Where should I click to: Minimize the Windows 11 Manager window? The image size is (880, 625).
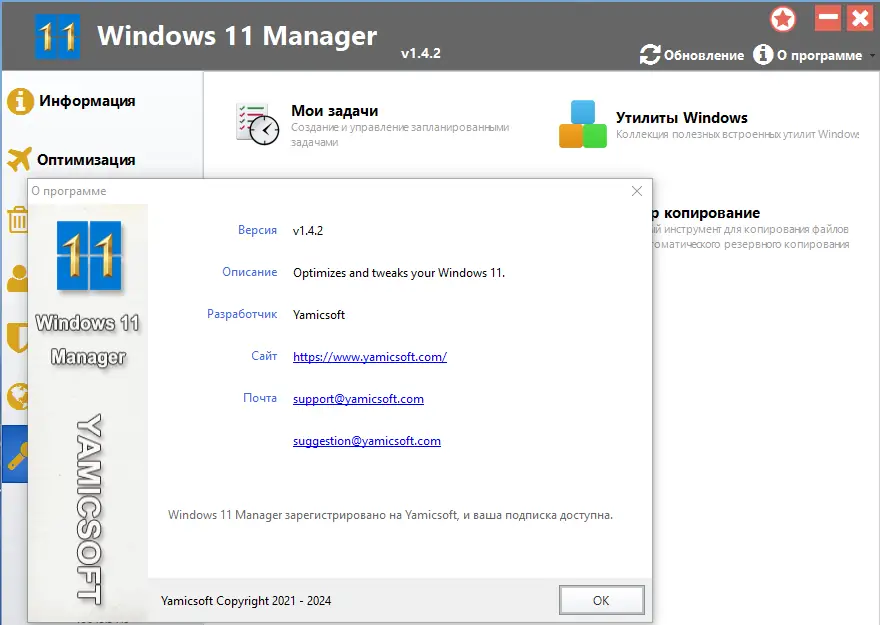coord(828,18)
